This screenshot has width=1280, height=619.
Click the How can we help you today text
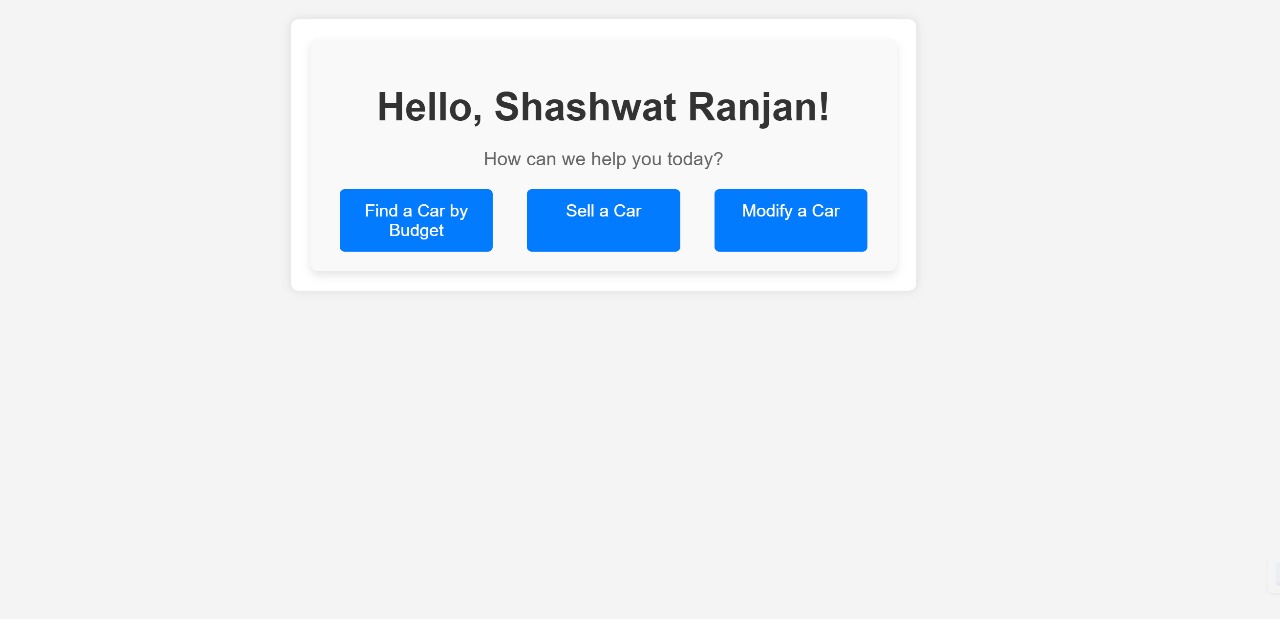point(603,159)
